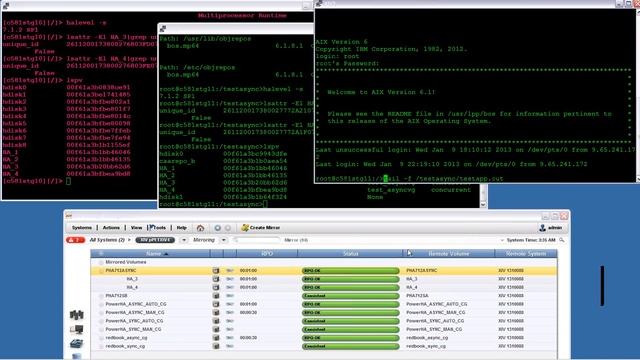Viewport: 640px width, 360px height.
Task: Open the Systems menu in XIV GUI
Action: pyautogui.click(x=82, y=228)
